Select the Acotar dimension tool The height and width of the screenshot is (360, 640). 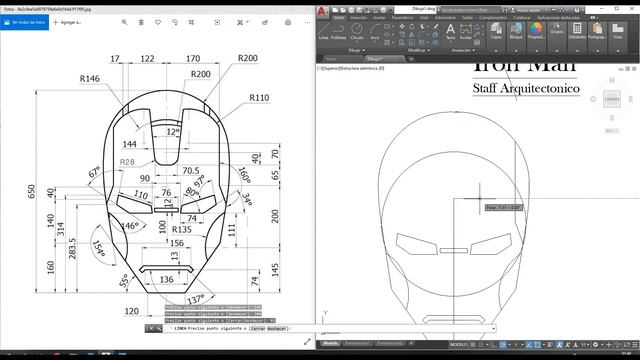tap(466, 31)
